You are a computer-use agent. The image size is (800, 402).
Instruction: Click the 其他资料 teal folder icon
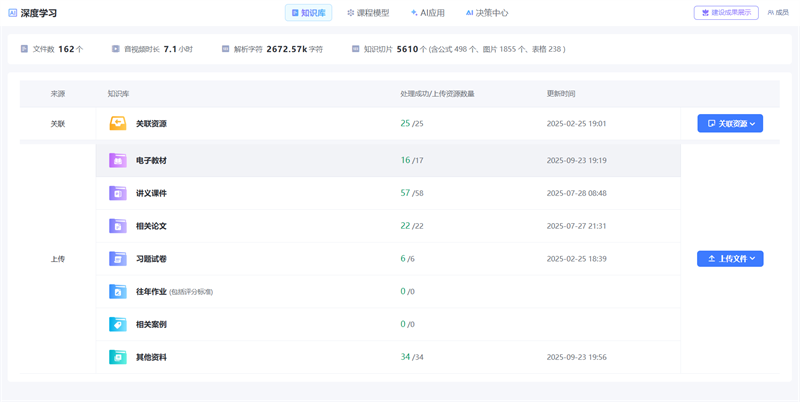tap(117, 357)
